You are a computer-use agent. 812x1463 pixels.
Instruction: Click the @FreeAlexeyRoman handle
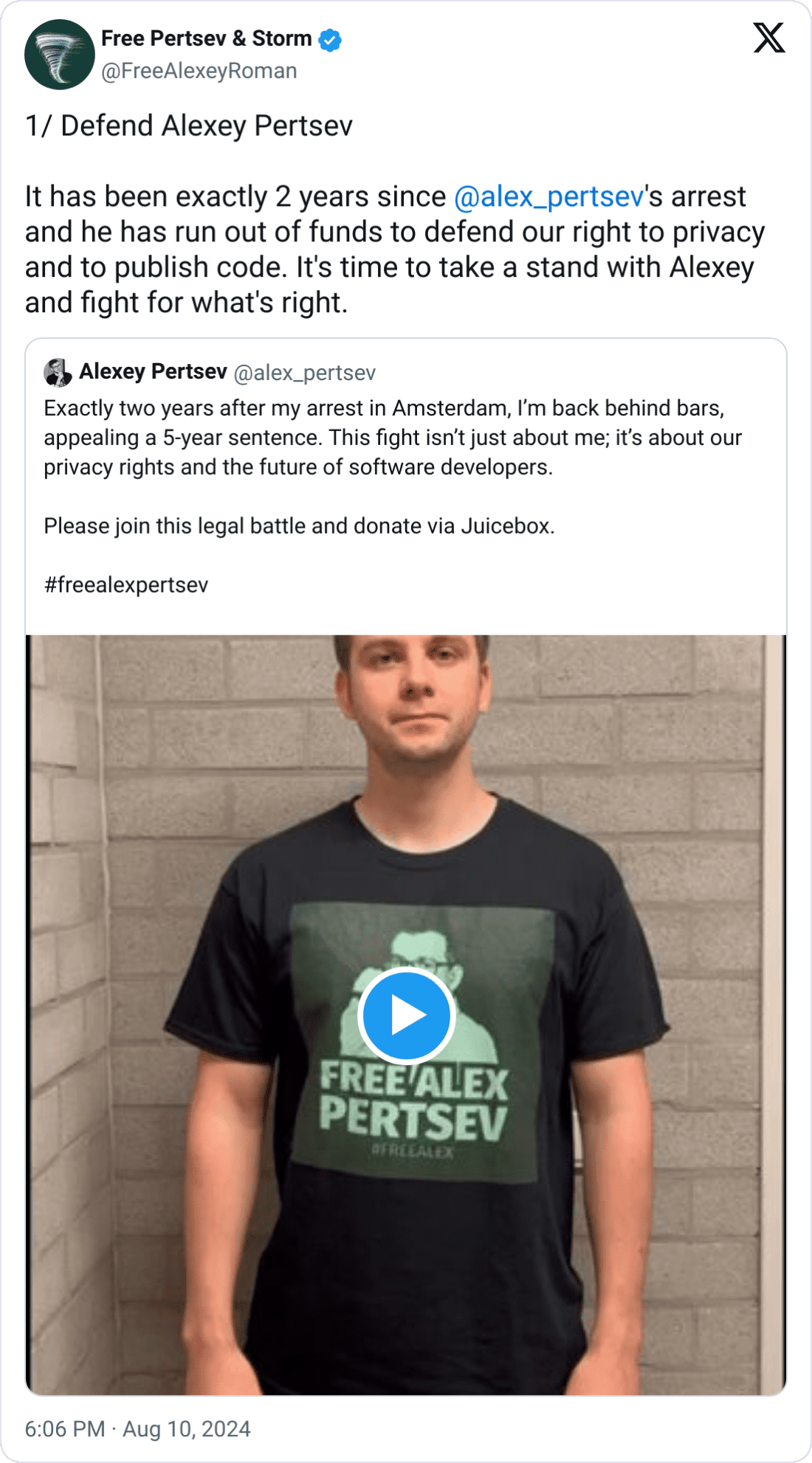pos(200,71)
